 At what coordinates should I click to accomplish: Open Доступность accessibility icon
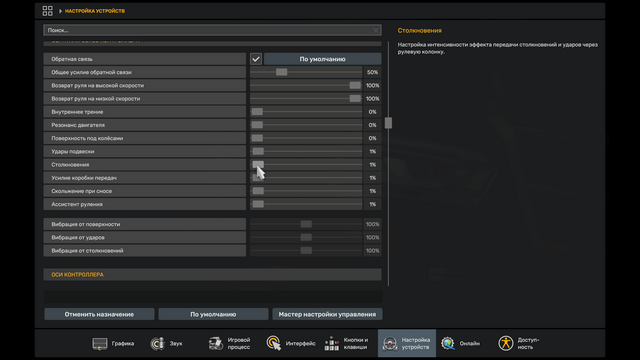(x=505, y=344)
